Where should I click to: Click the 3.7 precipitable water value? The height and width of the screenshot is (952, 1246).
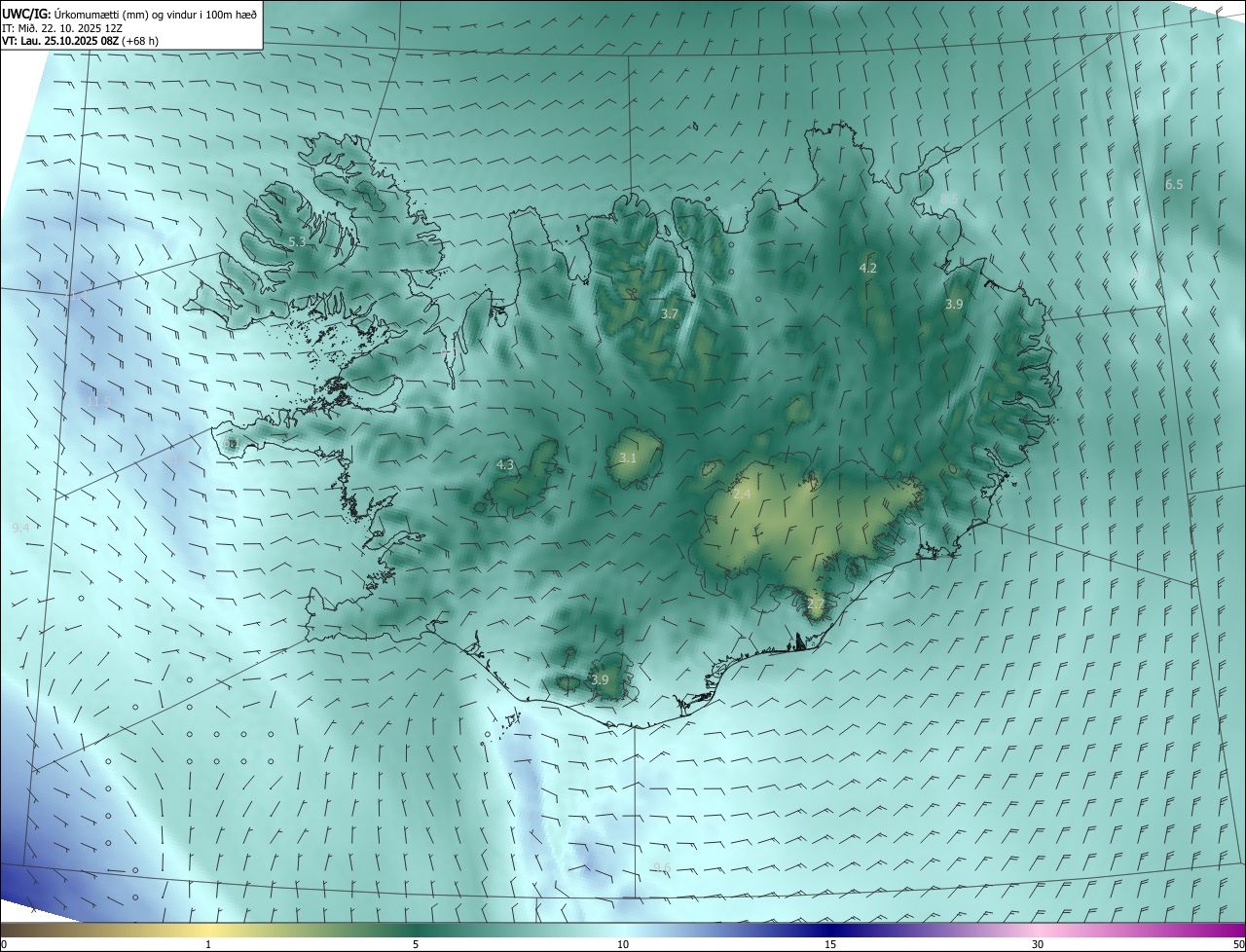669,314
